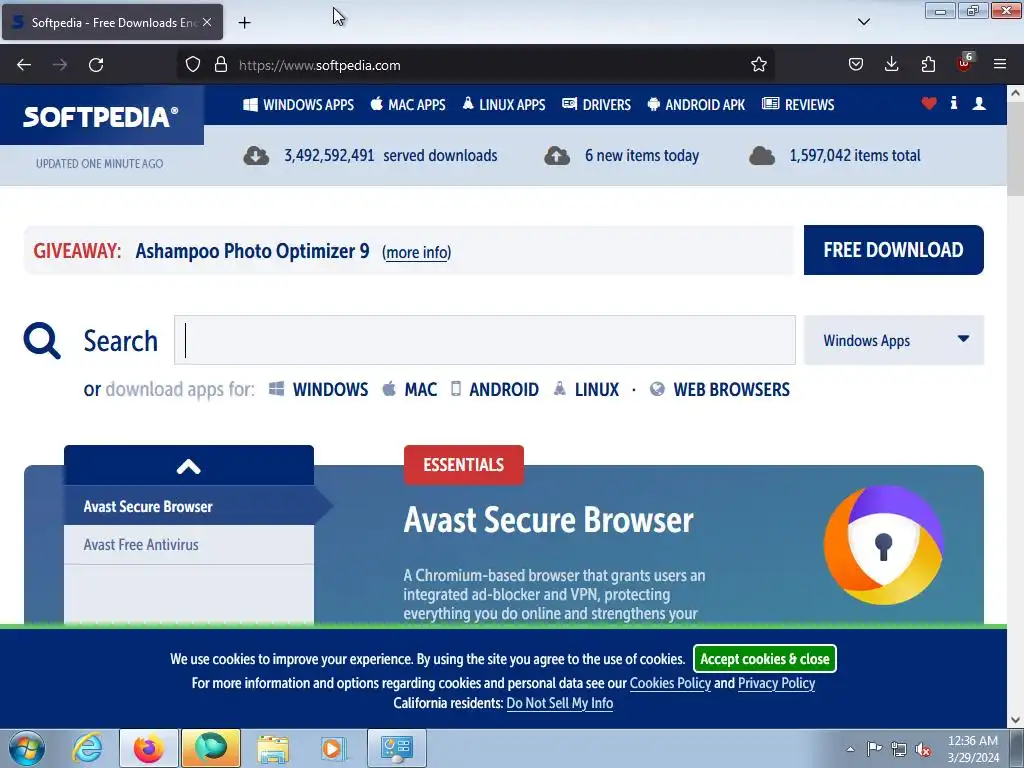The width and height of the screenshot is (1024, 768).
Task: Click the Firefox taskbar icon
Action: point(149,748)
